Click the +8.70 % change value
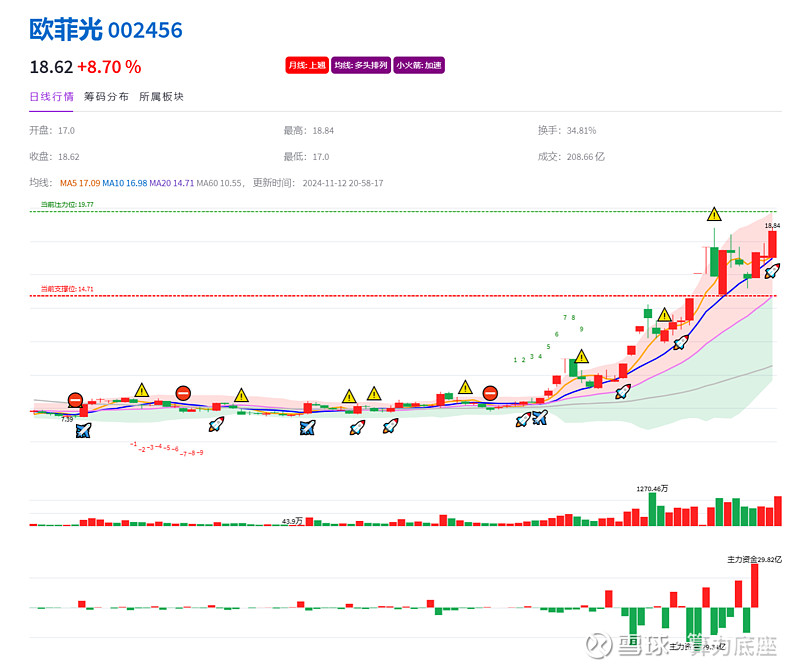Image resolution: width=800 pixels, height=670 pixels. pyautogui.click(x=109, y=67)
